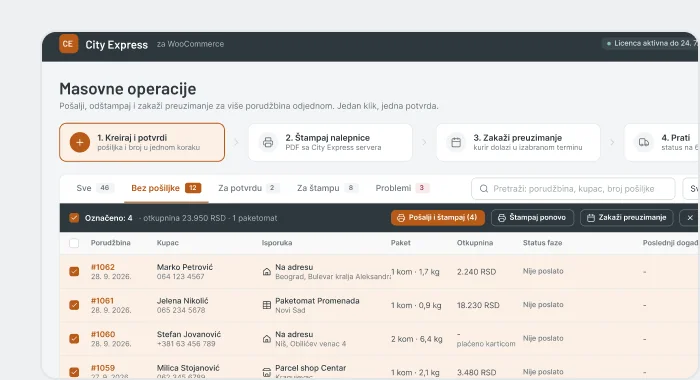Click Paketomat Promenada delivery text

pyautogui.click(x=317, y=301)
